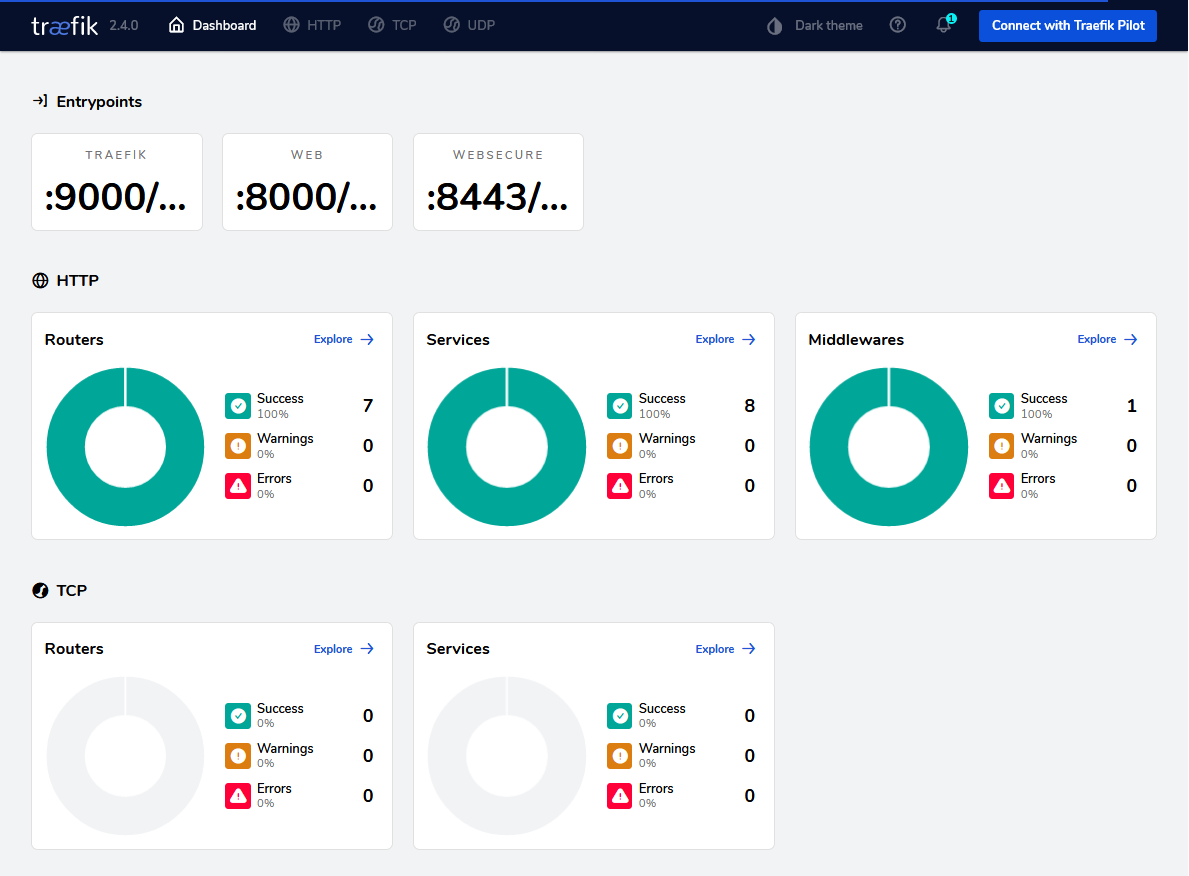Switch to the TCP tab
The image size is (1189, 876).
pos(393,25)
